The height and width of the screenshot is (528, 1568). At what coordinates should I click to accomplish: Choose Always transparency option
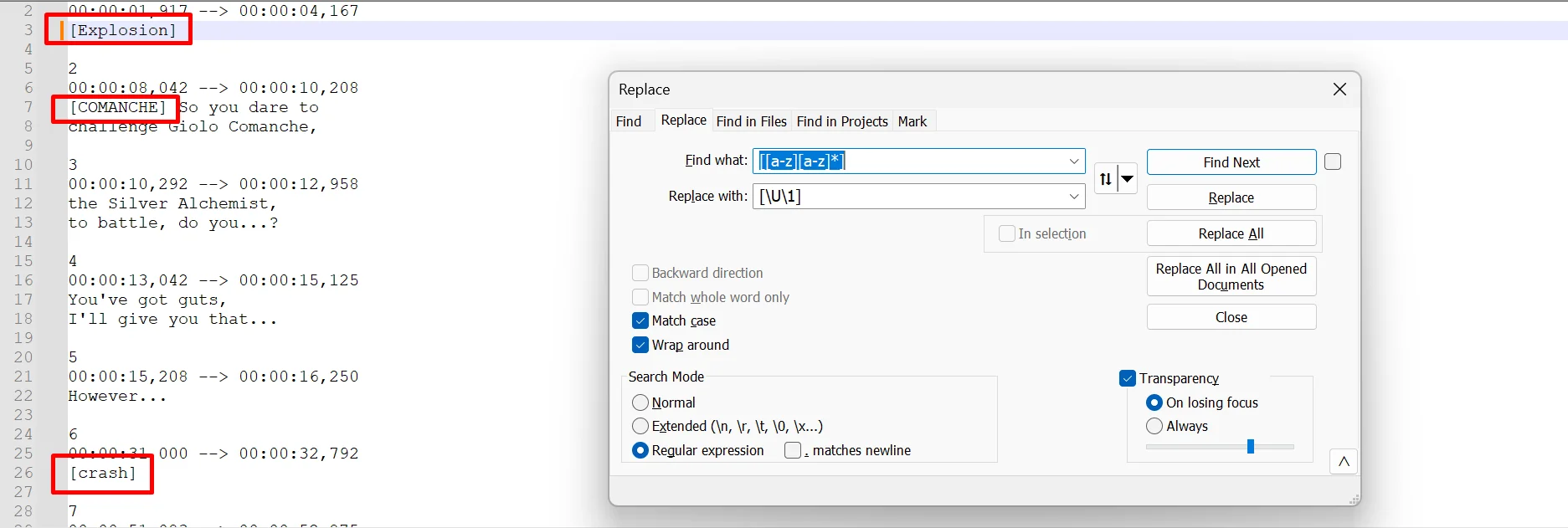point(1154,426)
